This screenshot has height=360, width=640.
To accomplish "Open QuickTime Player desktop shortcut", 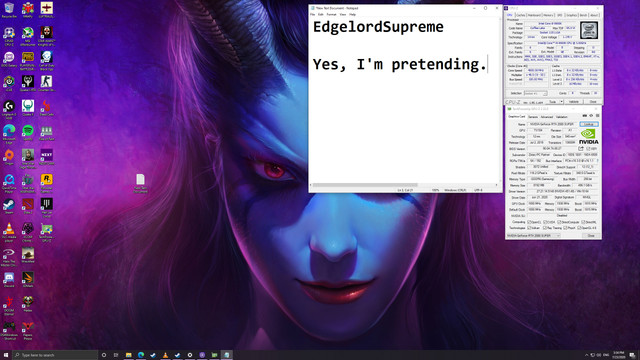I will coord(9,183).
